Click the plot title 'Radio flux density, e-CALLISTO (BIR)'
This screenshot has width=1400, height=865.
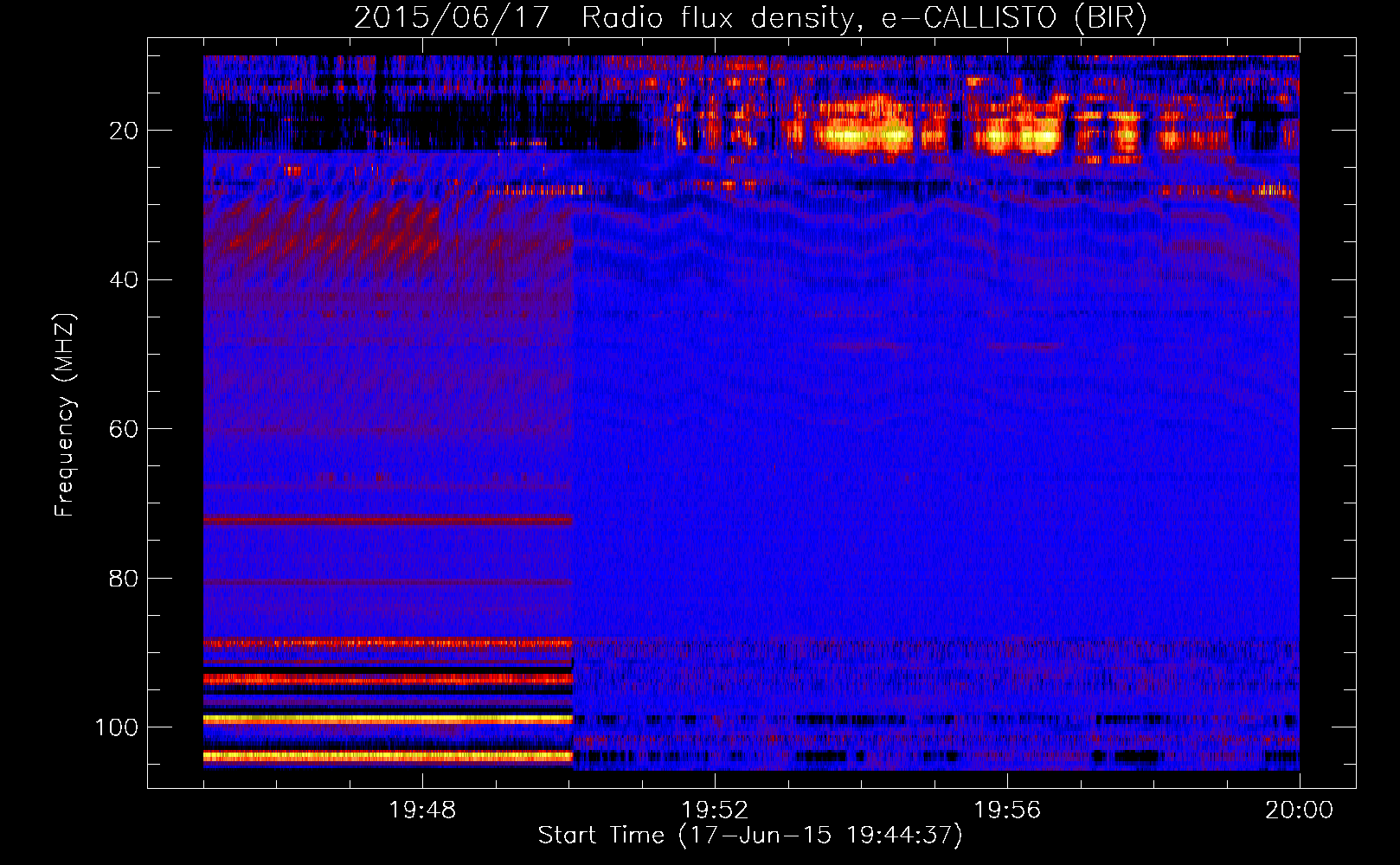[864, 18]
